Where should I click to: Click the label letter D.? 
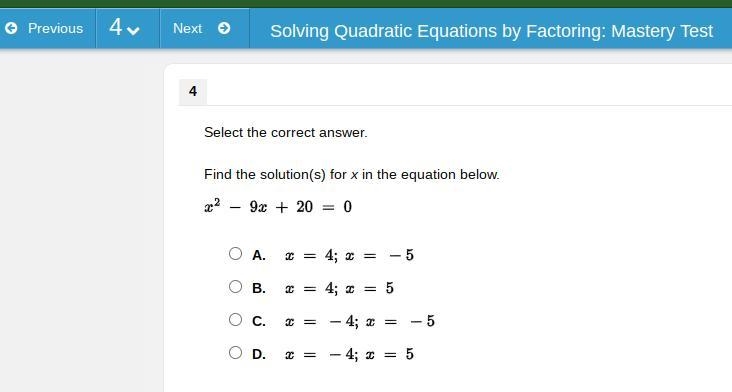259,355
